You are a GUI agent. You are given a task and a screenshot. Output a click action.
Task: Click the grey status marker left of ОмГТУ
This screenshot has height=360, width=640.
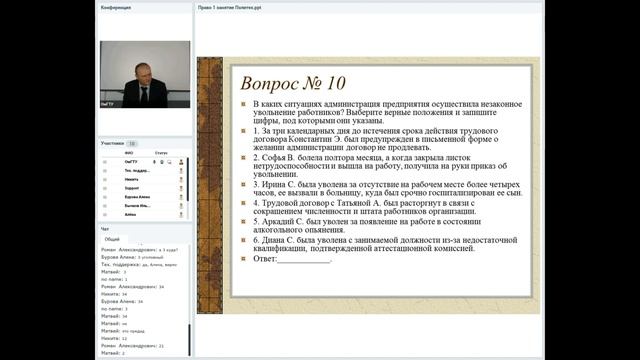click(105, 162)
